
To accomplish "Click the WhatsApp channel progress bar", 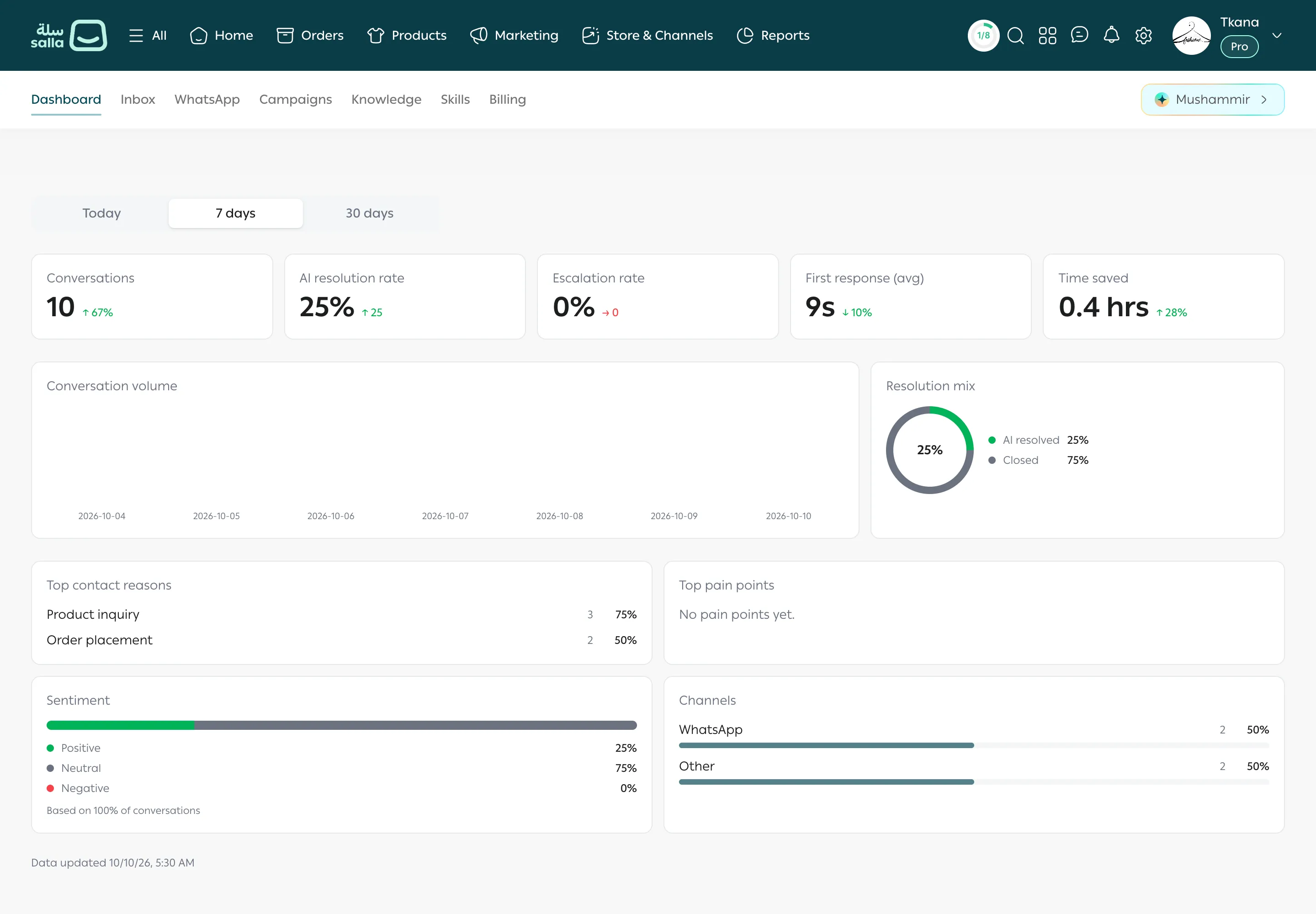I will tap(974, 745).
